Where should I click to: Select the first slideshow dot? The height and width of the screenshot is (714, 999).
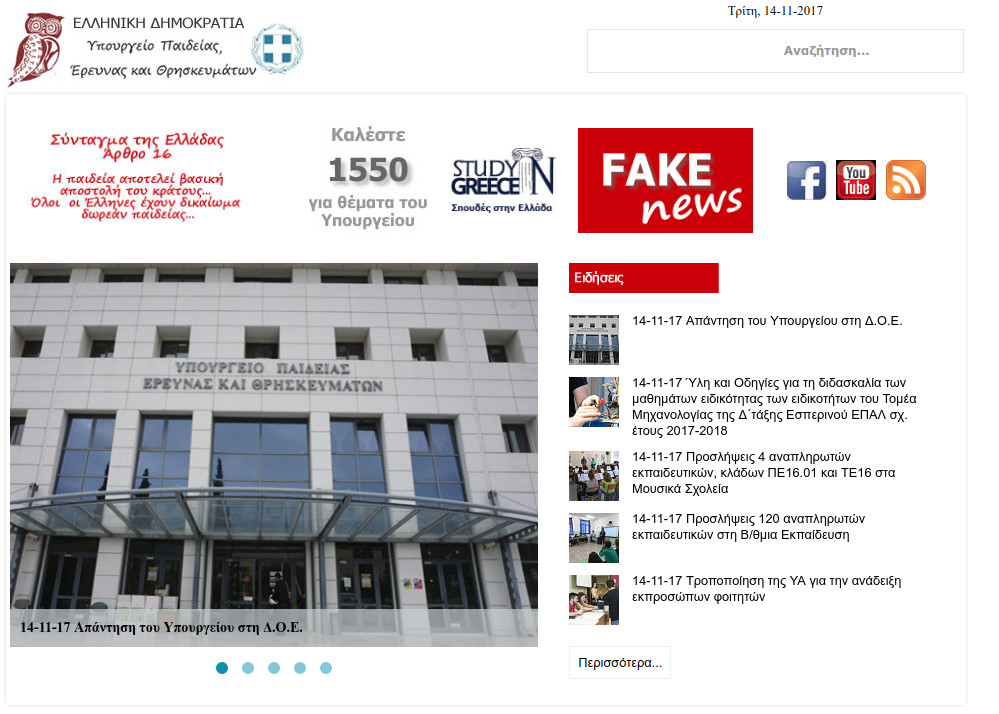[222, 668]
